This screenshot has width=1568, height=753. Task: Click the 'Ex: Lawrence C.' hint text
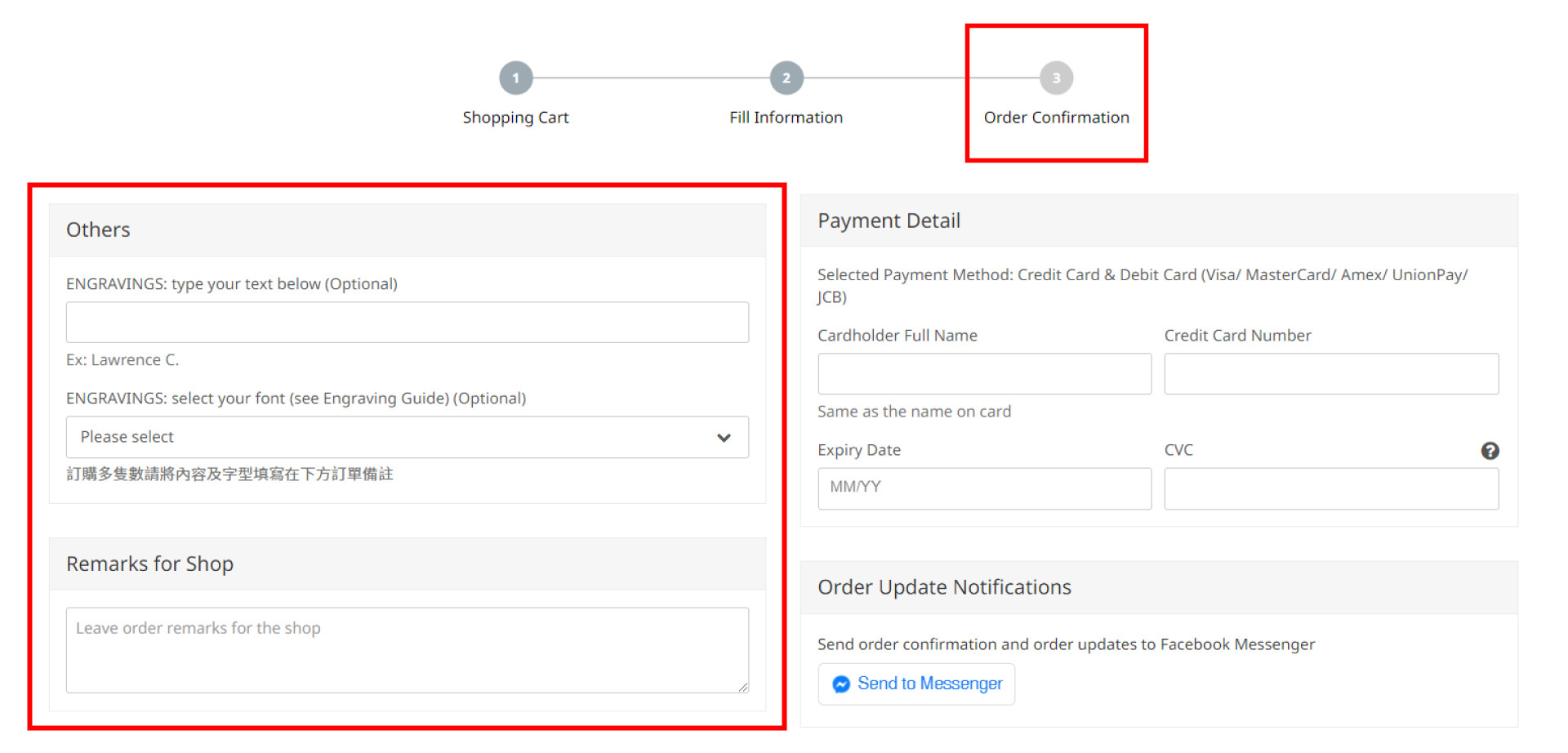pos(122,360)
